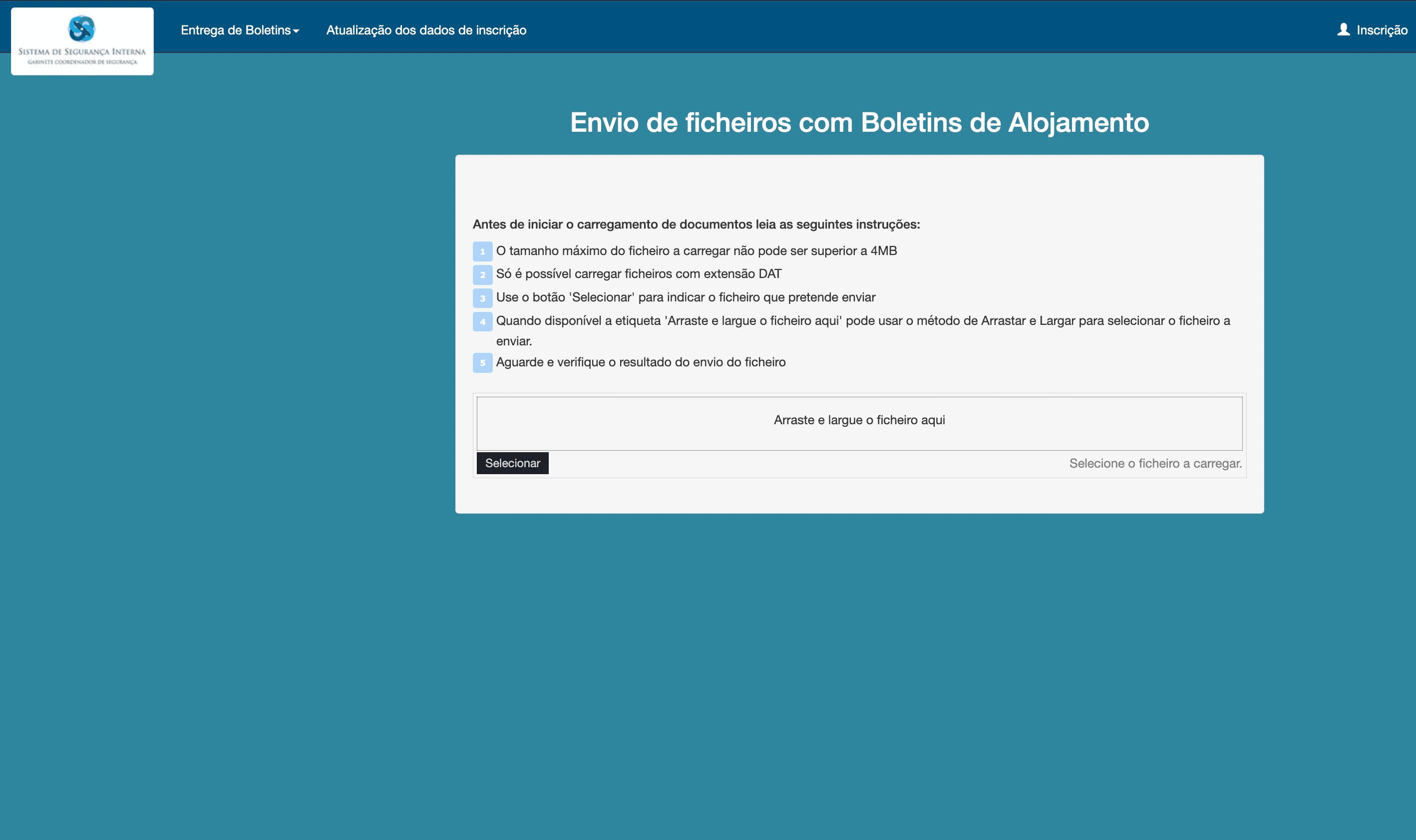Viewport: 1416px width, 840px height.
Task: Open the Entrega de Boletins dropdown menu
Action: click(240, 30)
